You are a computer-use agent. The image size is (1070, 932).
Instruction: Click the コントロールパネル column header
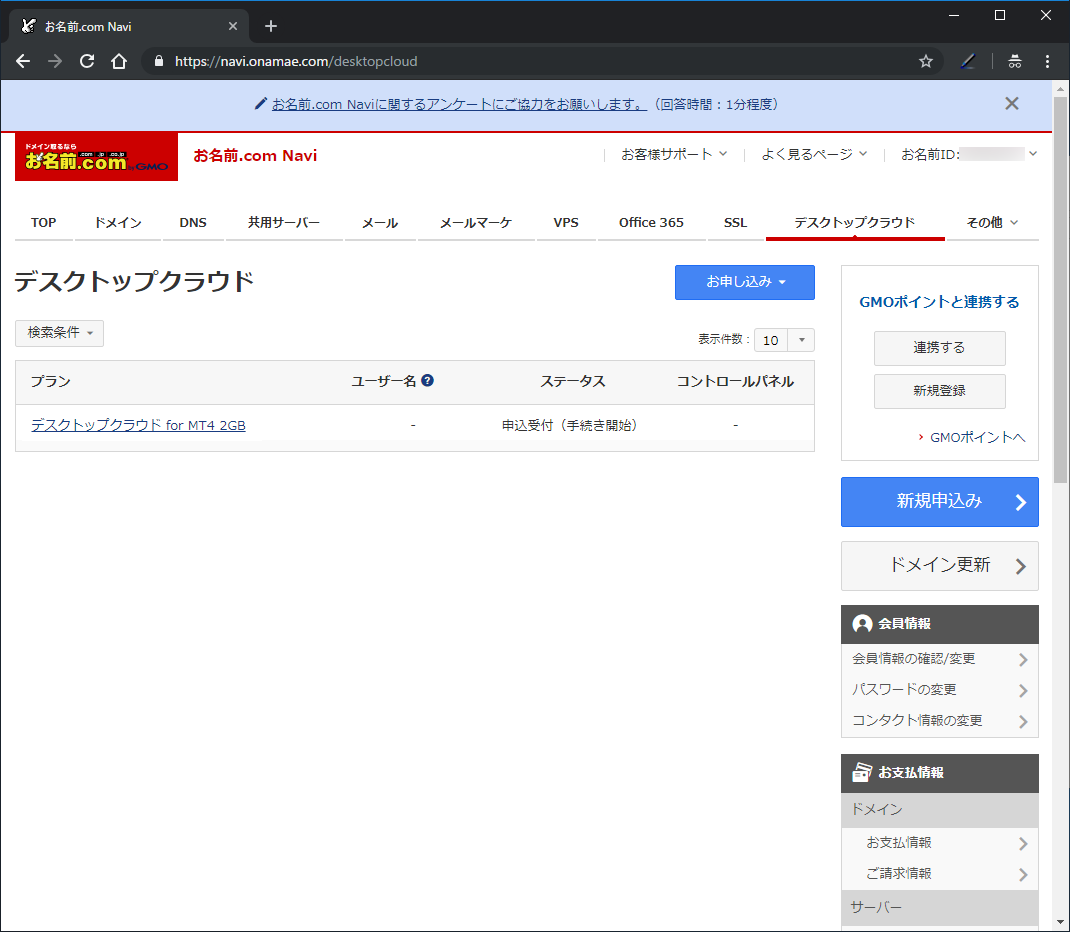tap(735, 381)
